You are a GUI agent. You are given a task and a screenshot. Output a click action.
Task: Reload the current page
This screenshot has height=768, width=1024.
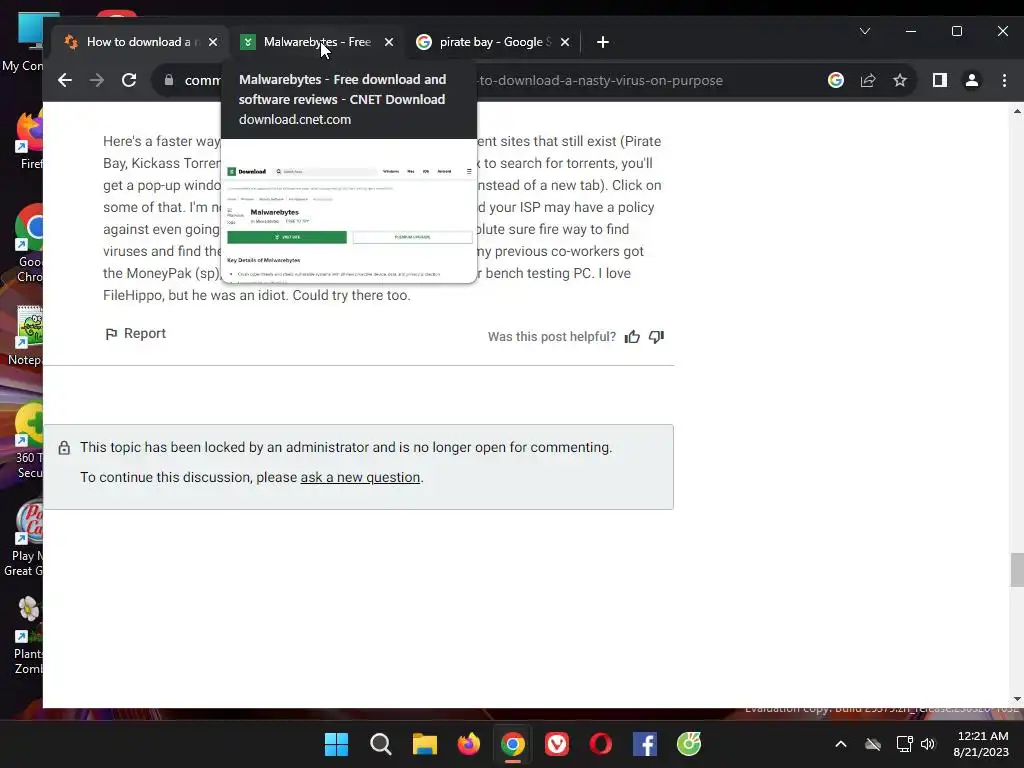pos(129,80)
